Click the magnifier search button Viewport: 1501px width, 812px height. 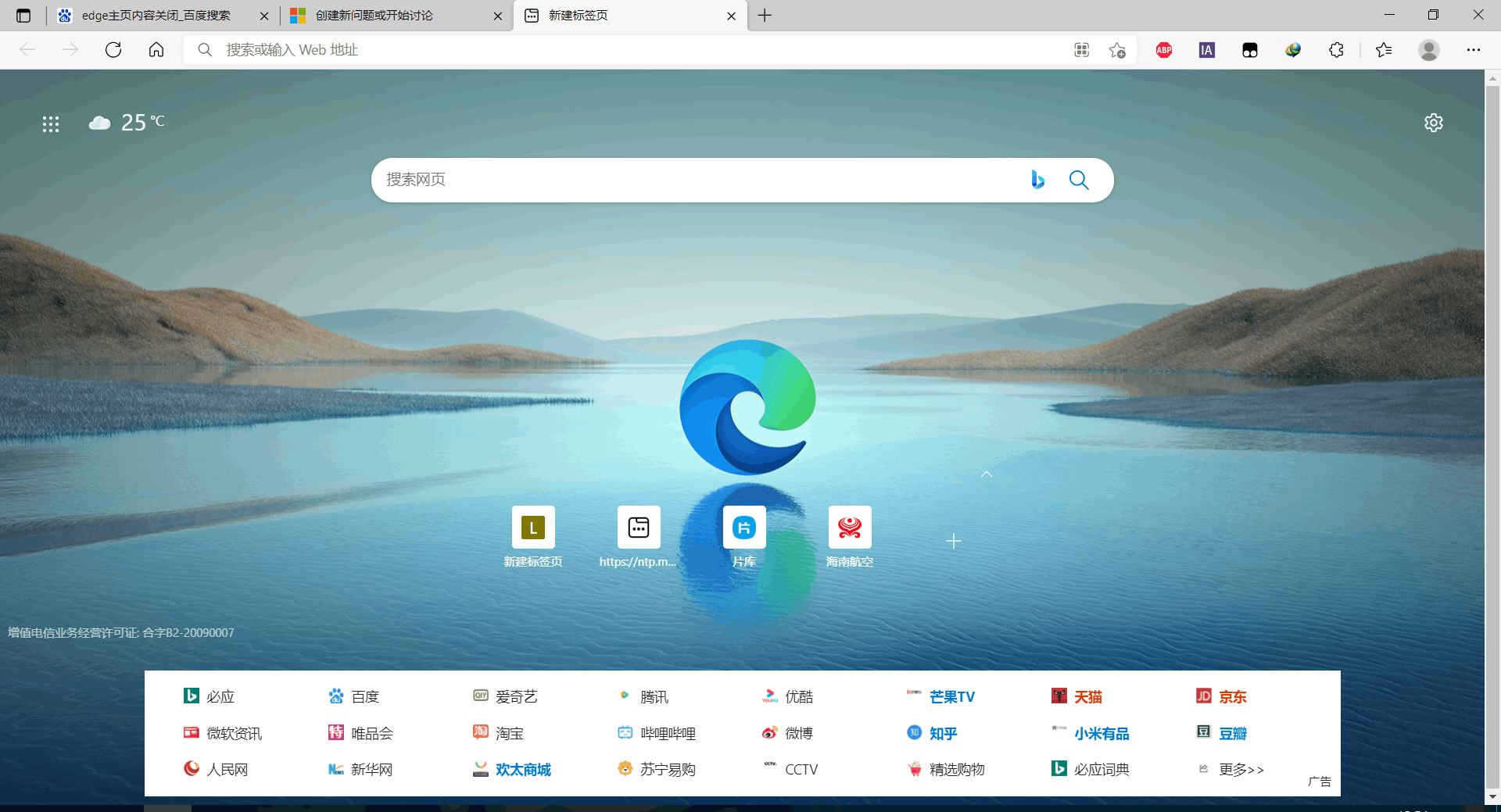(1079, 180)
